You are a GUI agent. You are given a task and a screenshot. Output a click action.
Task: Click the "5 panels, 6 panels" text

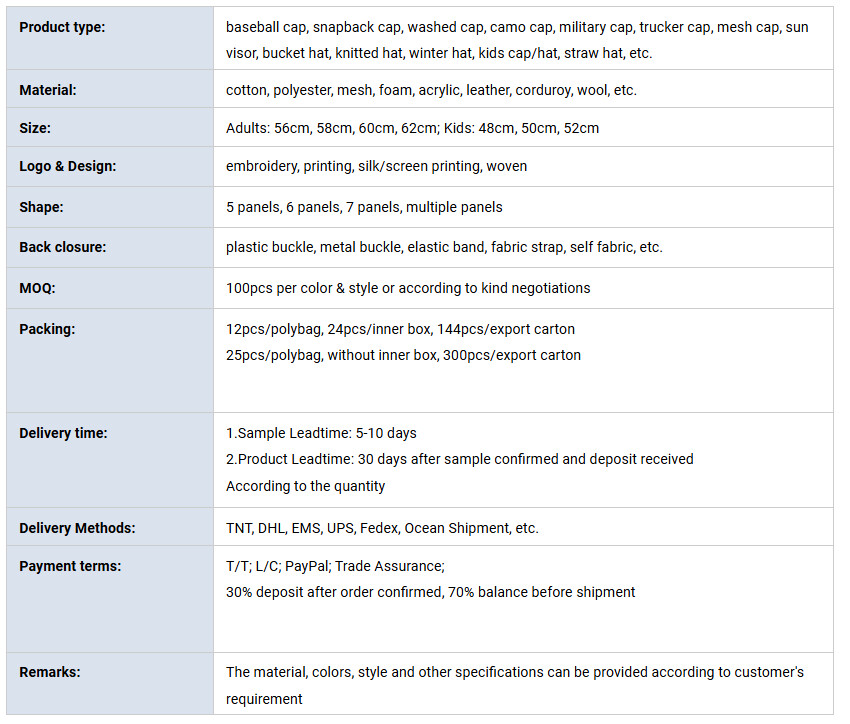[364, 207]
